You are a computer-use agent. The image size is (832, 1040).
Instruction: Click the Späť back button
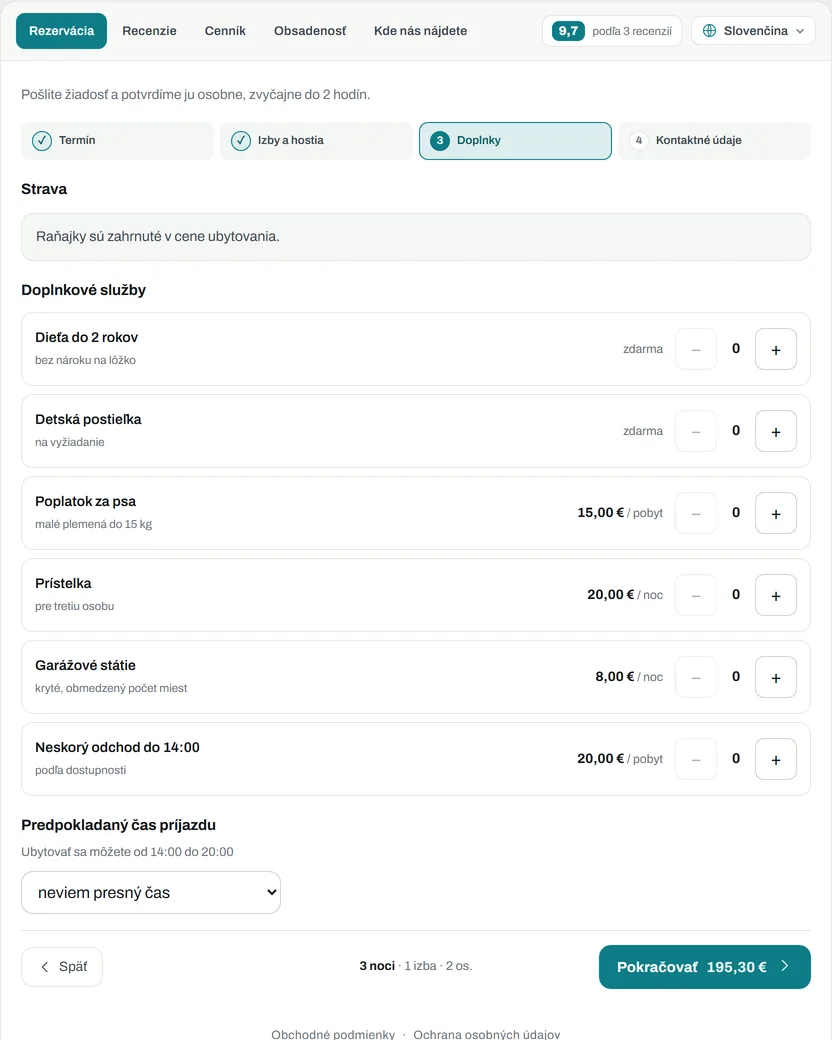coord(62,967)
